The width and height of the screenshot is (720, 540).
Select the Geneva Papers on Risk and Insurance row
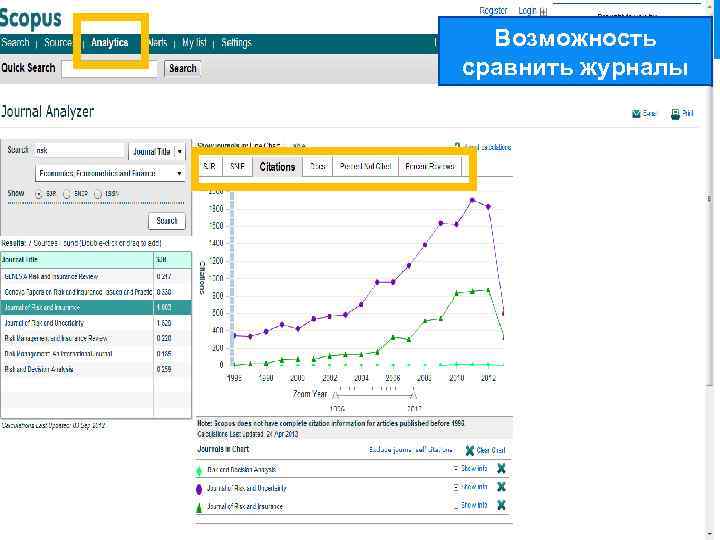tap(96, 292)
